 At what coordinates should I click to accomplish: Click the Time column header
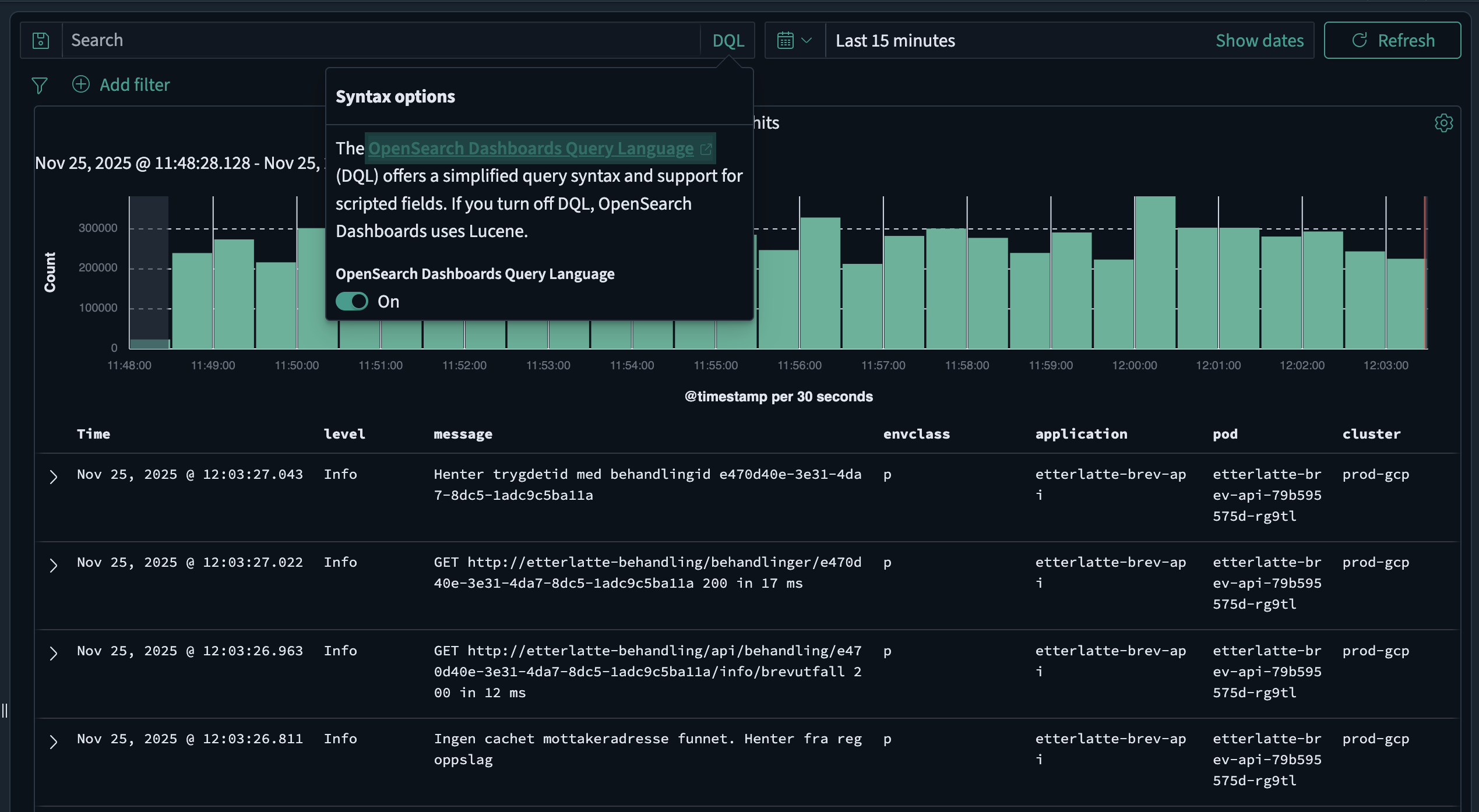pos(93,433)
